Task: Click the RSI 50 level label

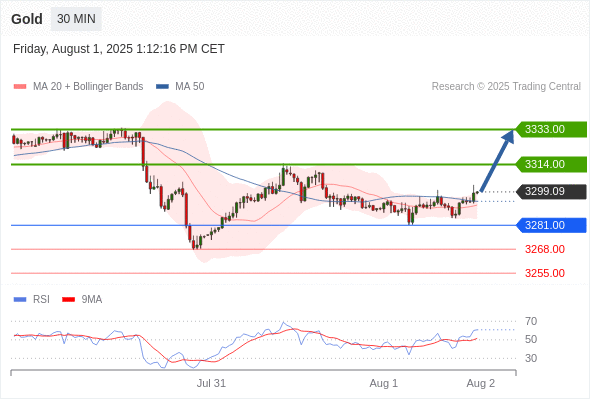Action: (x=531, y=339)
